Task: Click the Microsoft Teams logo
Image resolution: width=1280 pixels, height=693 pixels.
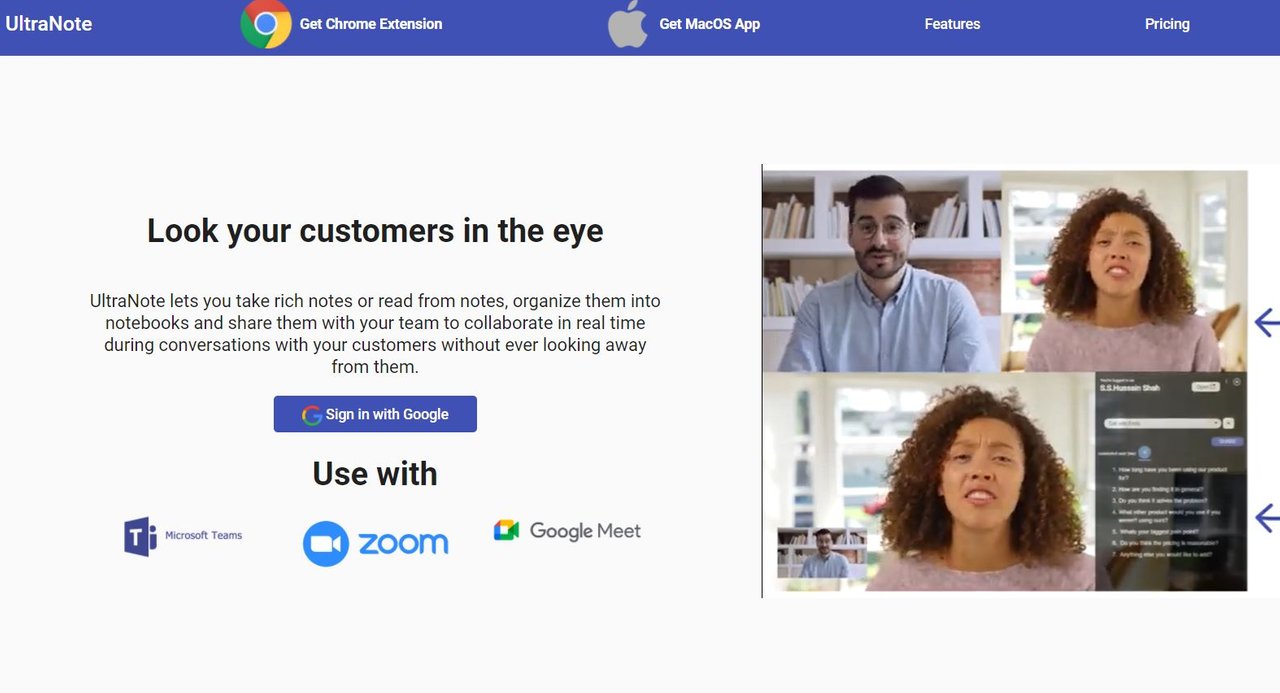Action: click(183, 536)
